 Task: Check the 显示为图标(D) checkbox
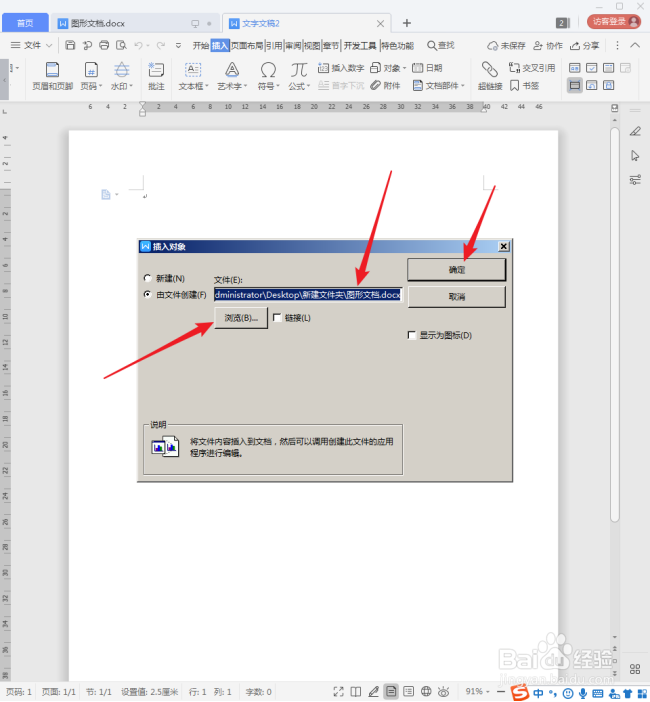click(412, 335)
